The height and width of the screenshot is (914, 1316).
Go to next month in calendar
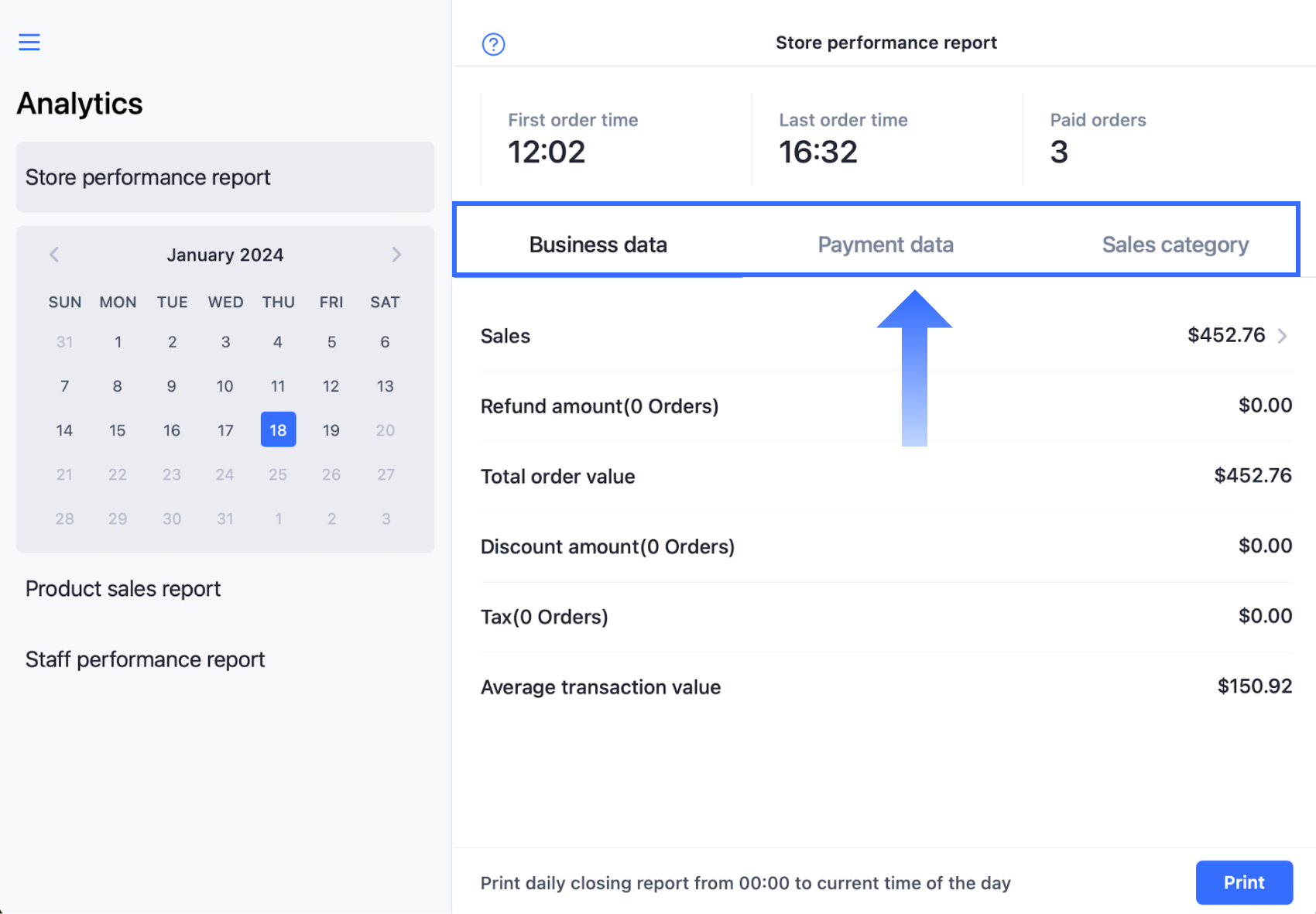(x=396, y=255)
